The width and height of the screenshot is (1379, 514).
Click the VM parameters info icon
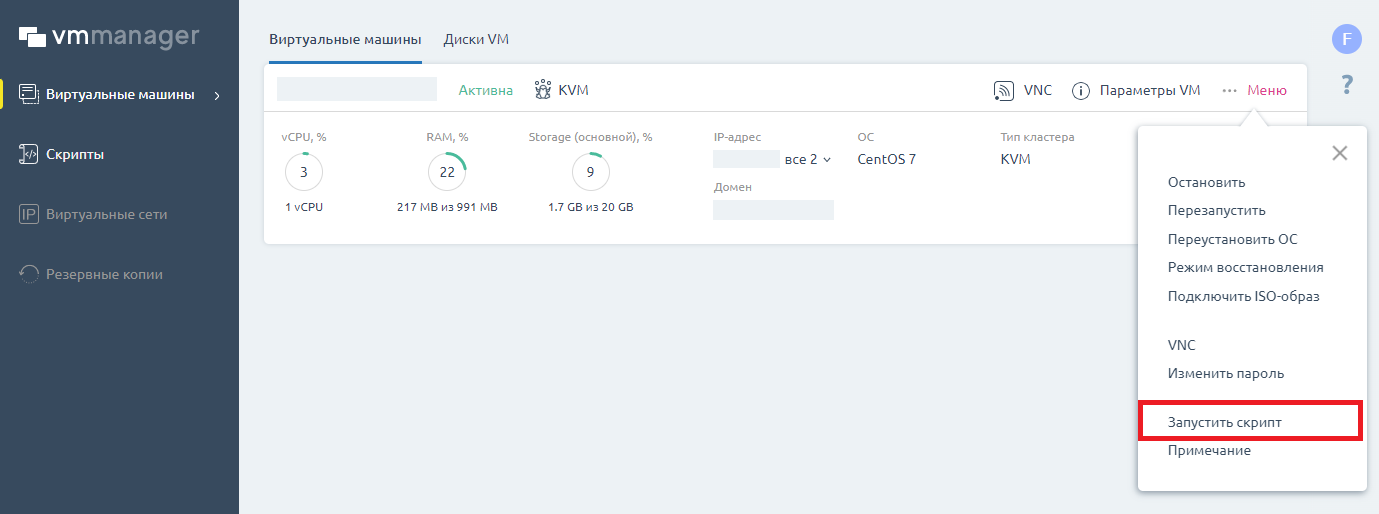coord(1080,91)
